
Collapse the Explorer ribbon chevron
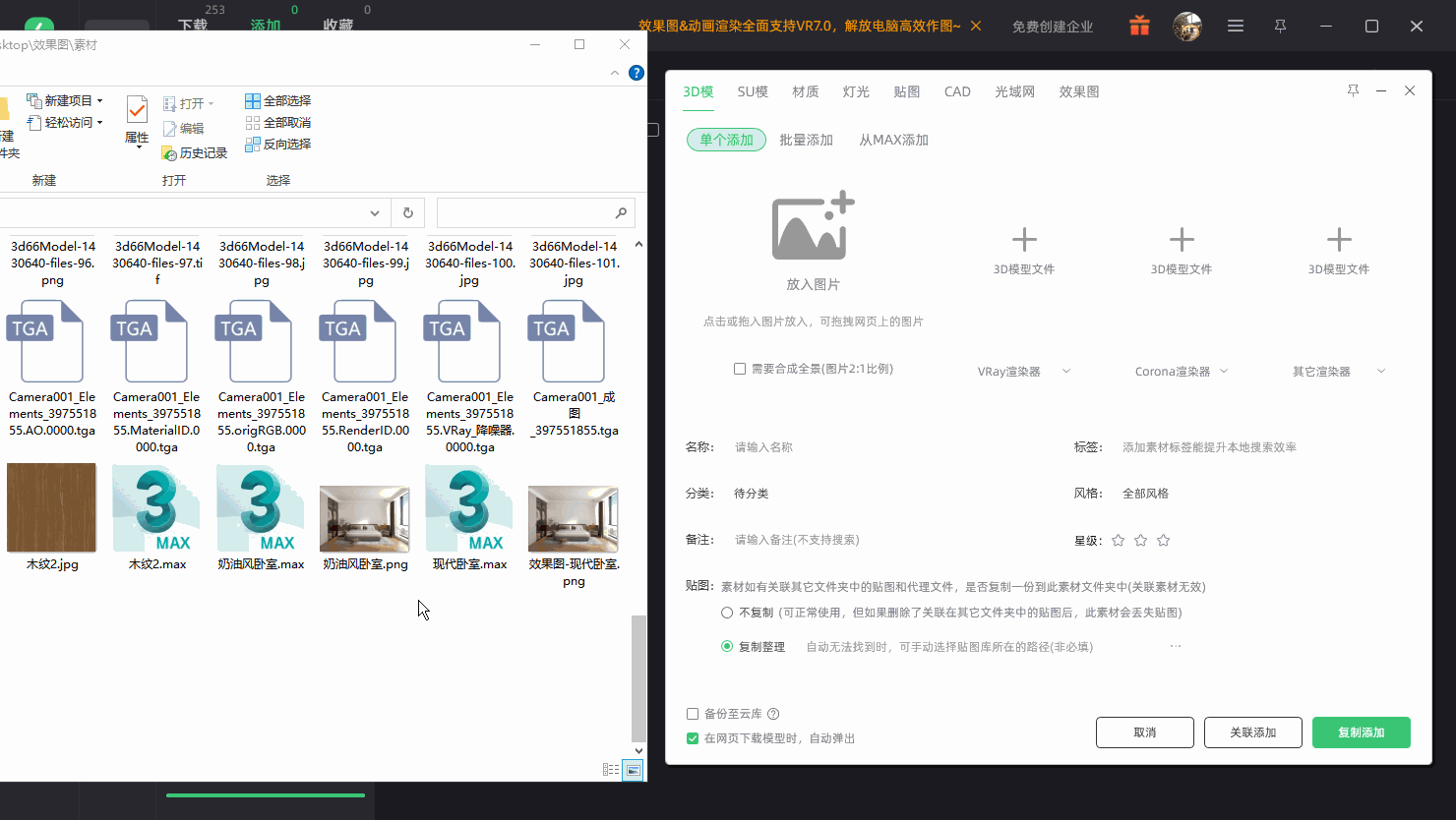(615, 73)
